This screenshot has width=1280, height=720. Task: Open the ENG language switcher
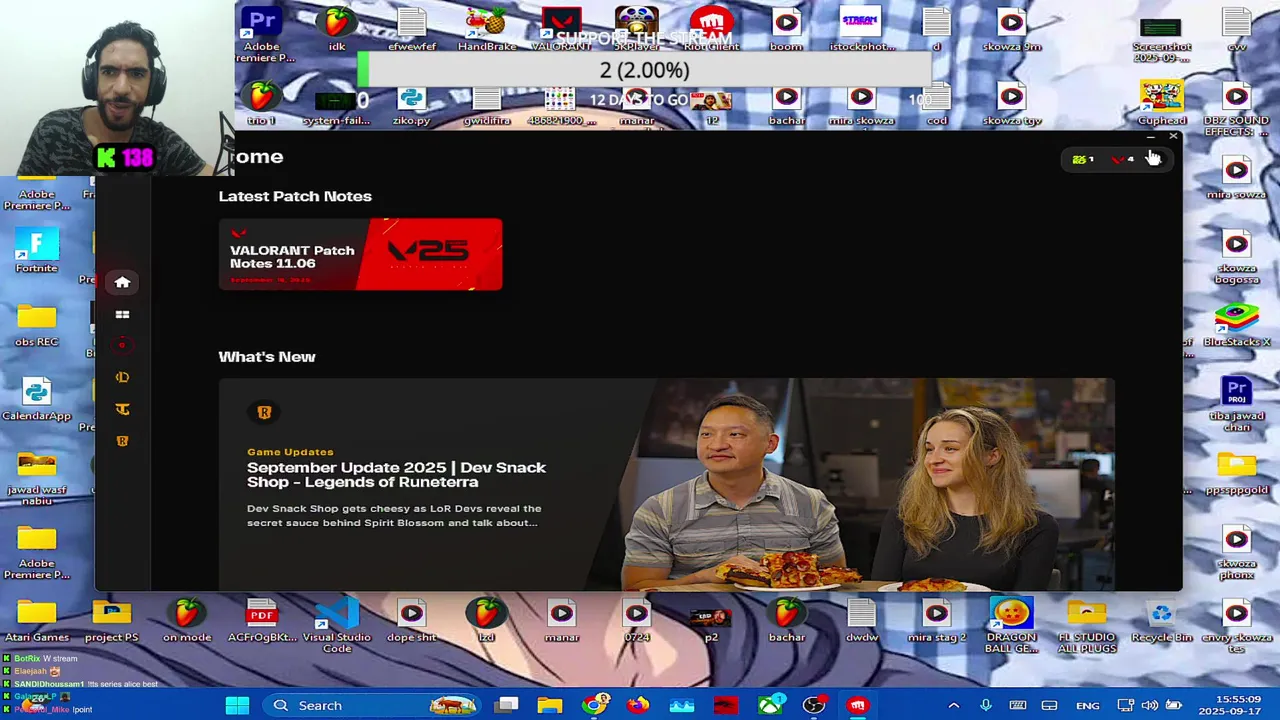point(1087,706)
